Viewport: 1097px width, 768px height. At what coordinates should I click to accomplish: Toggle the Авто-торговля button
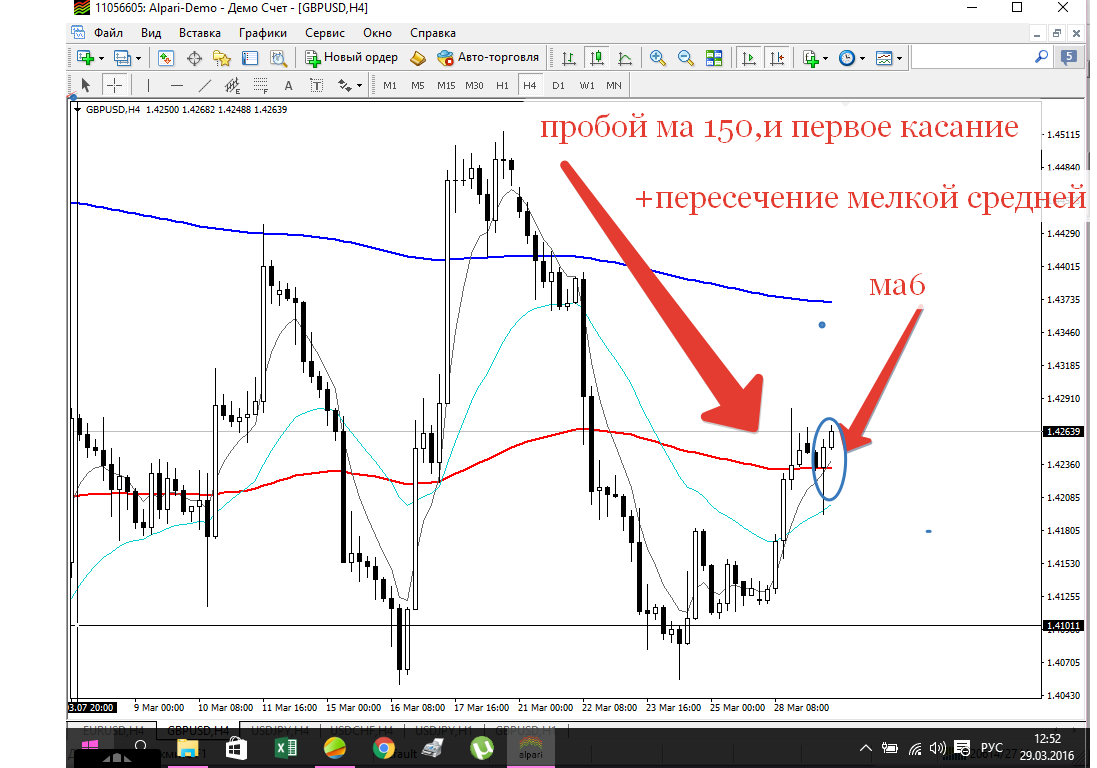tap(488, 57)
